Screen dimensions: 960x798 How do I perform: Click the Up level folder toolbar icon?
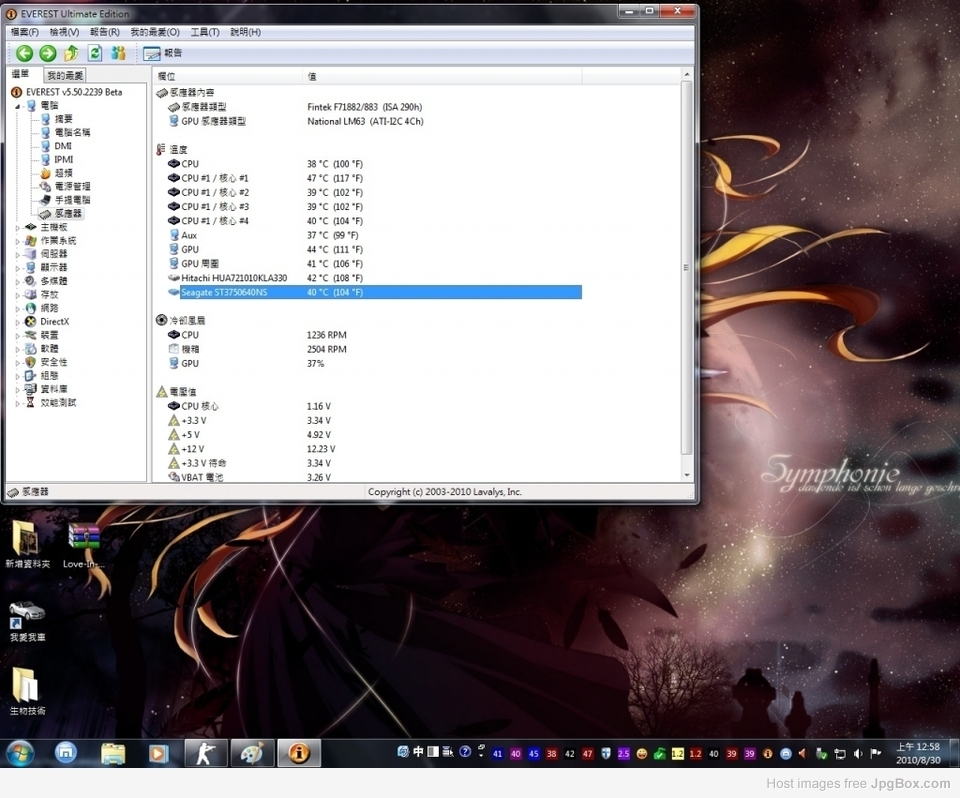(x=71, y=53)
